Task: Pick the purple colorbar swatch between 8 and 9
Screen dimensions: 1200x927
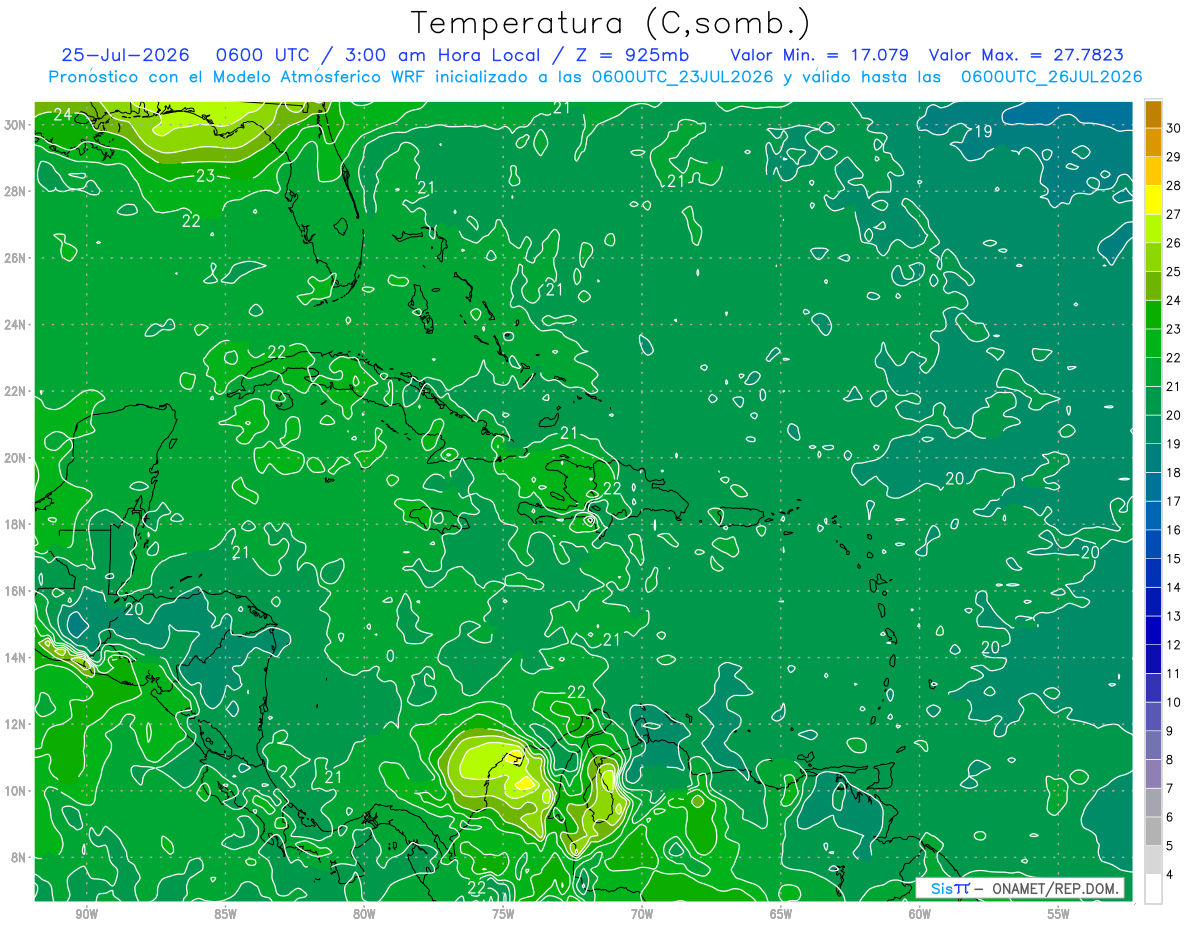Action: pos(1153,745)
